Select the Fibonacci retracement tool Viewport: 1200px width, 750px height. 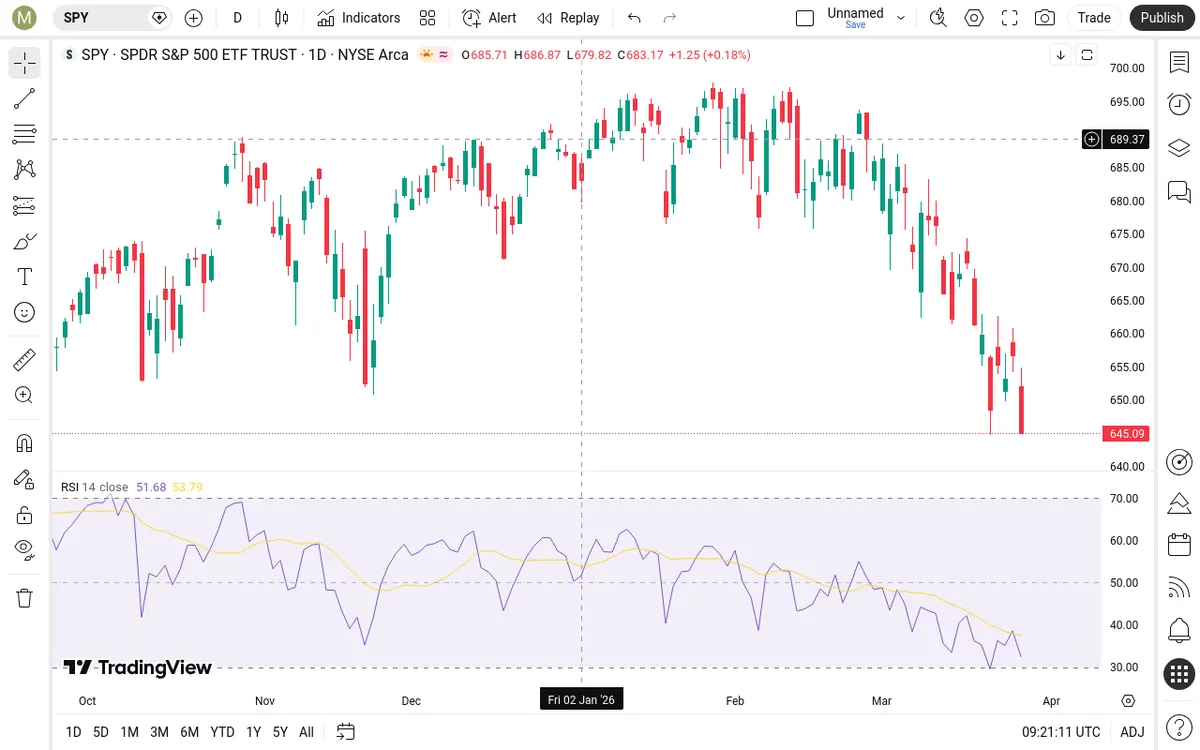click(25, 134)
